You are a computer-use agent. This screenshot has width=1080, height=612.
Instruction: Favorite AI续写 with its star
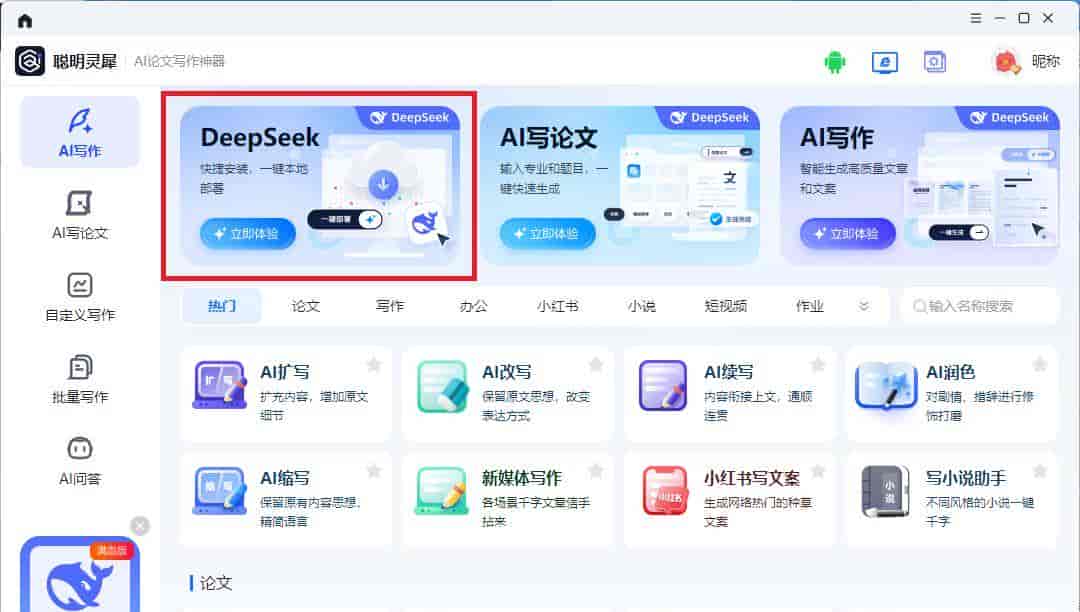(x=818, y=364)
